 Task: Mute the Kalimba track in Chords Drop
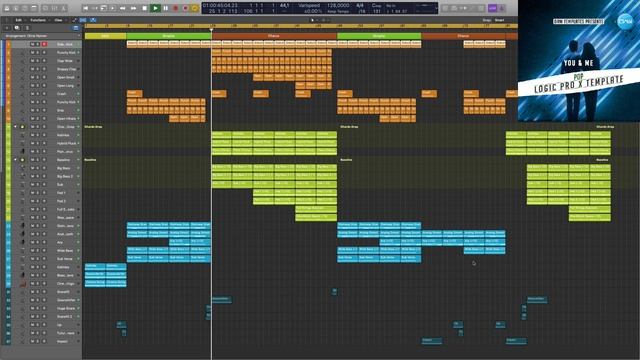tap(32, 135)
